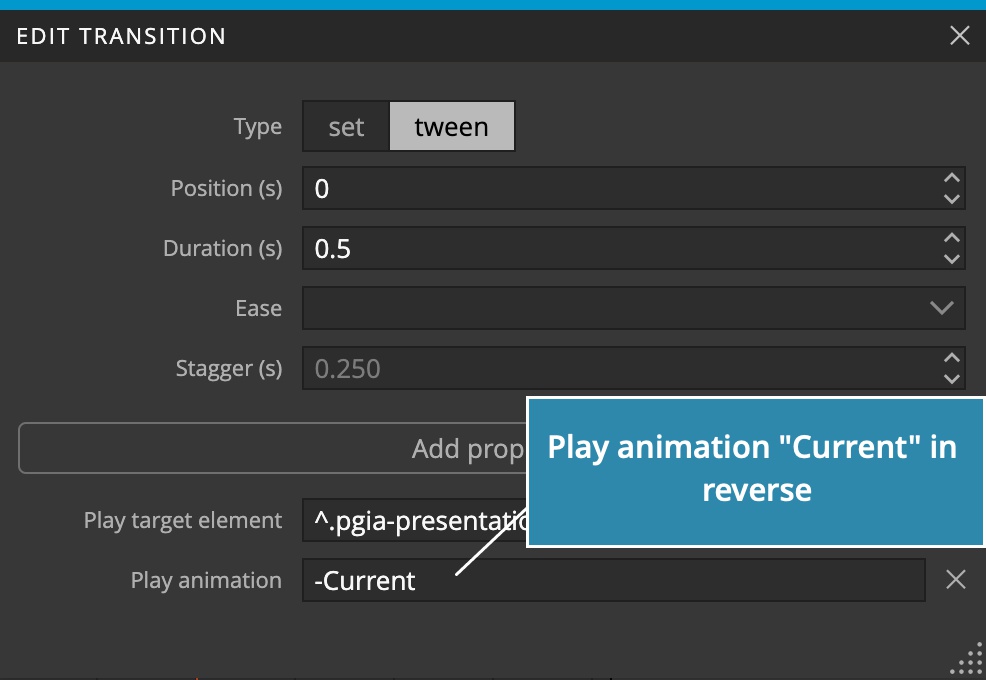Image resolution: width=986 pixels, height=680 pixels.
Task: Edit the Play target element field
Action: point(414,520)
